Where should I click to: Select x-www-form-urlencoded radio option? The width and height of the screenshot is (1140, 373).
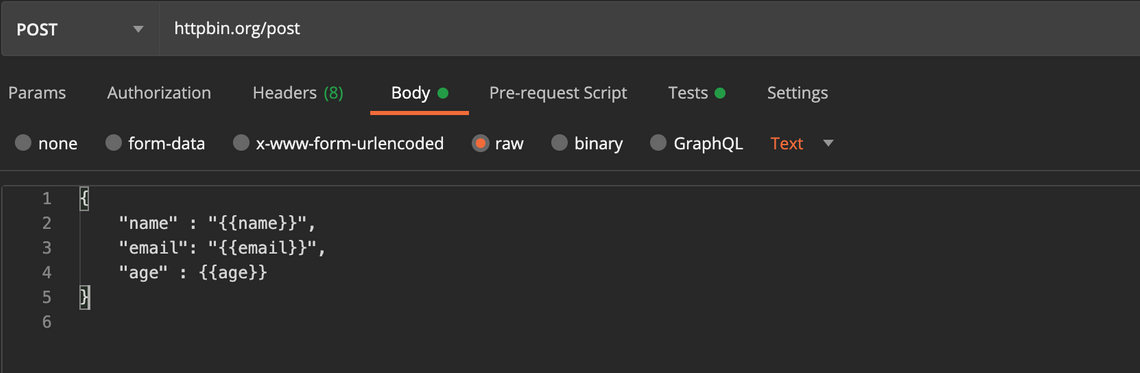[241, 143]
